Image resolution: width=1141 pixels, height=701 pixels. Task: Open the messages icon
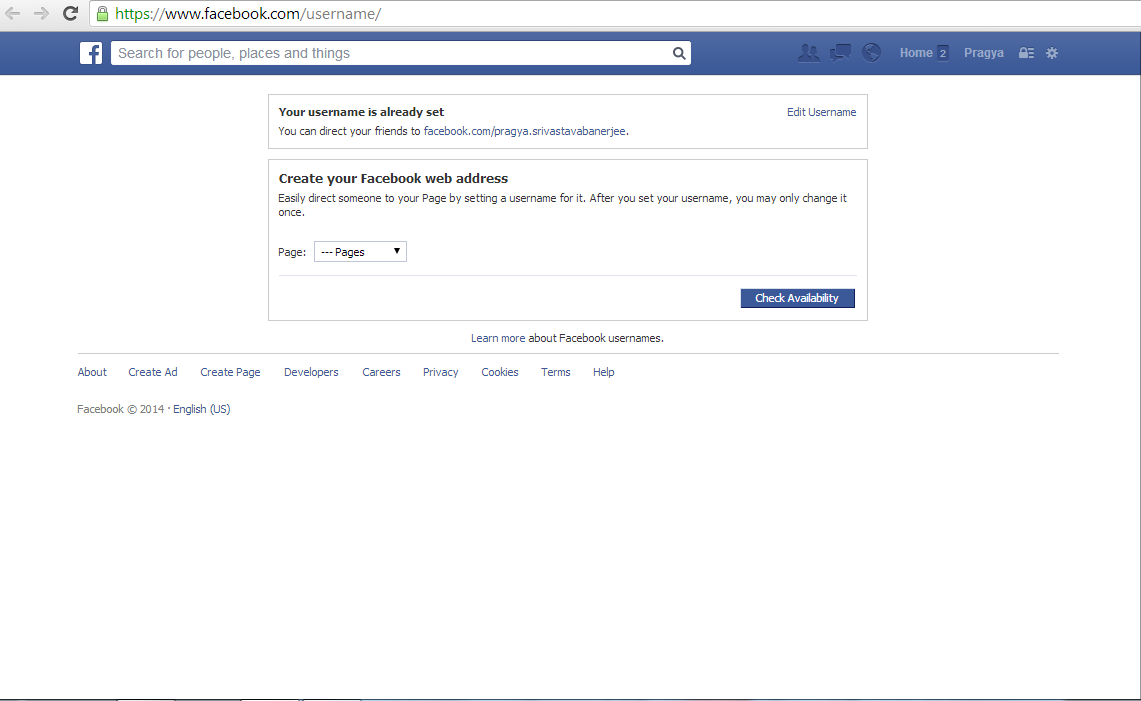pyautogui.click(x=840, y=52)
